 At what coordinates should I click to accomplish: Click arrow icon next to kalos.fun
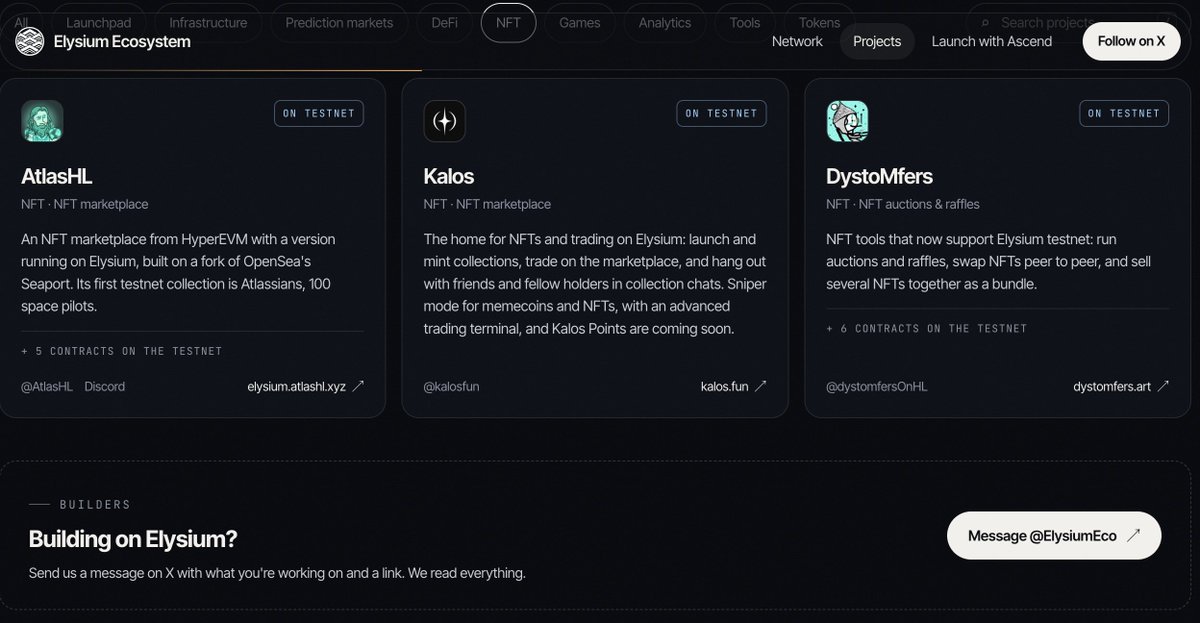761,386
